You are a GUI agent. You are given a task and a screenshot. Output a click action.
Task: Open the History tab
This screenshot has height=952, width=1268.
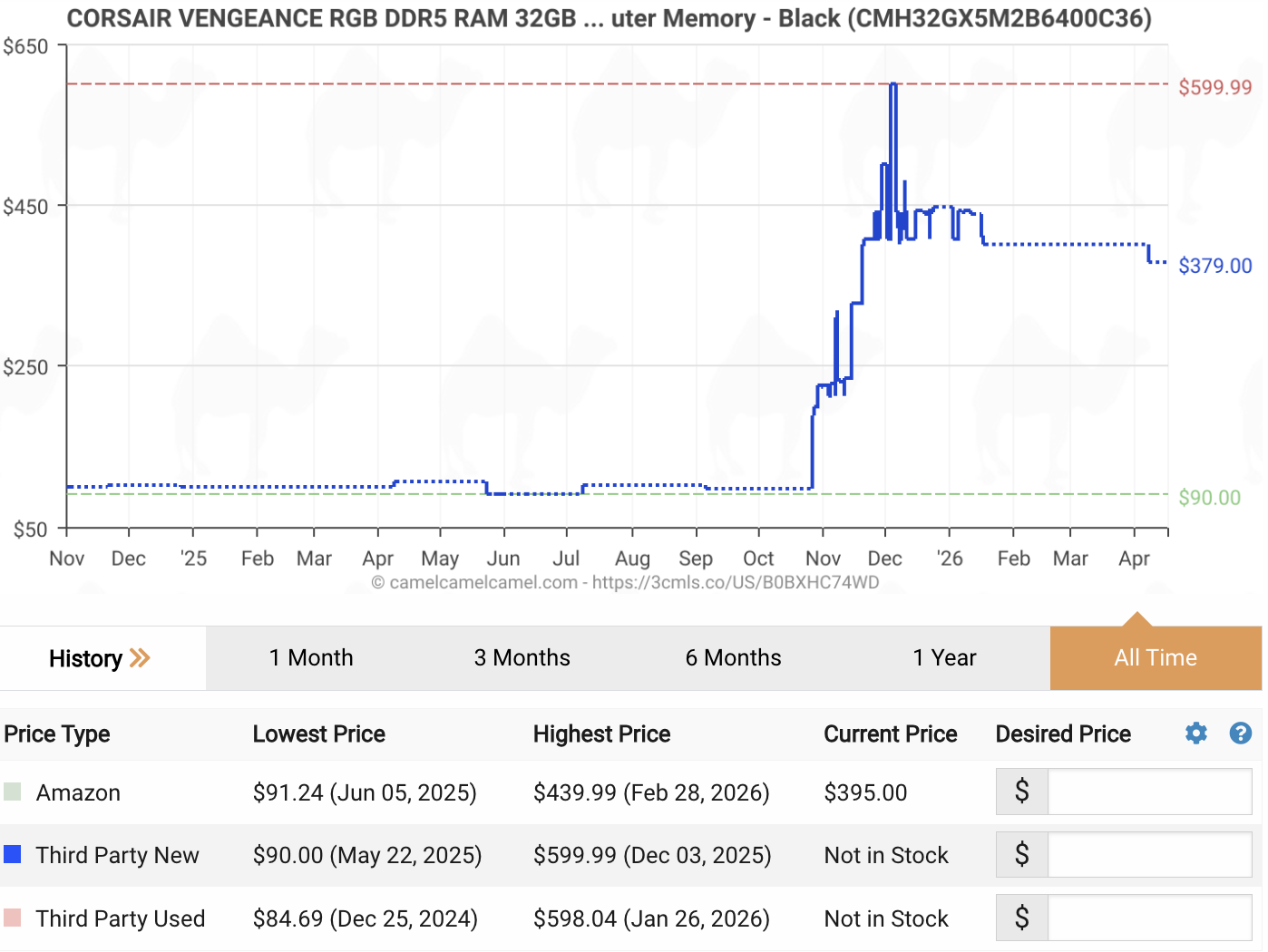(x=102, y=657)
